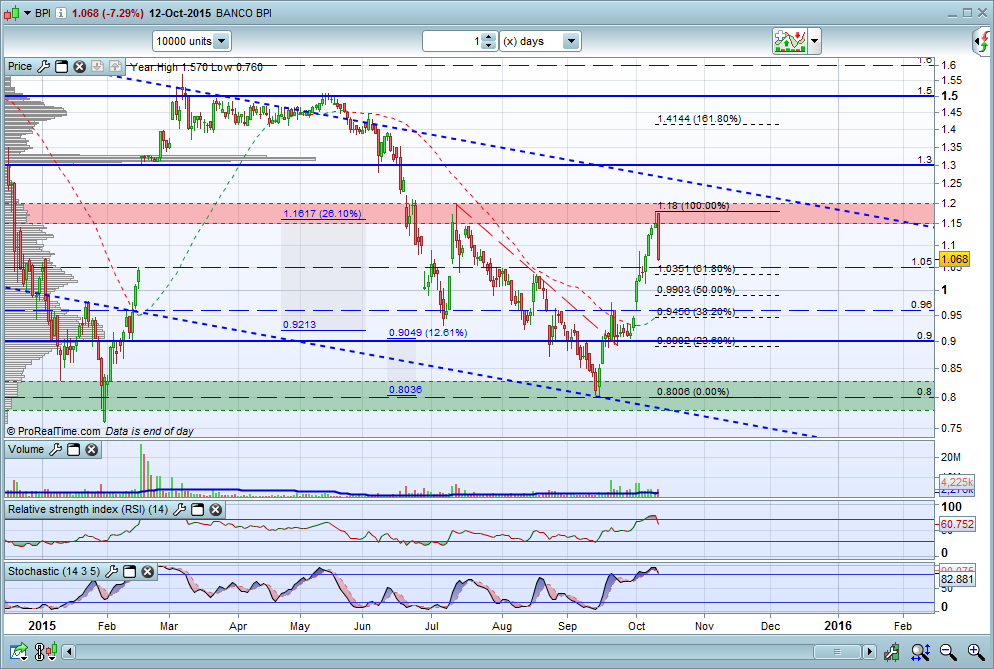This screenshot has height=669, width=994.
Task: Click the horizontal scrollbar right arrow
Action: click(x=869, y=652)
